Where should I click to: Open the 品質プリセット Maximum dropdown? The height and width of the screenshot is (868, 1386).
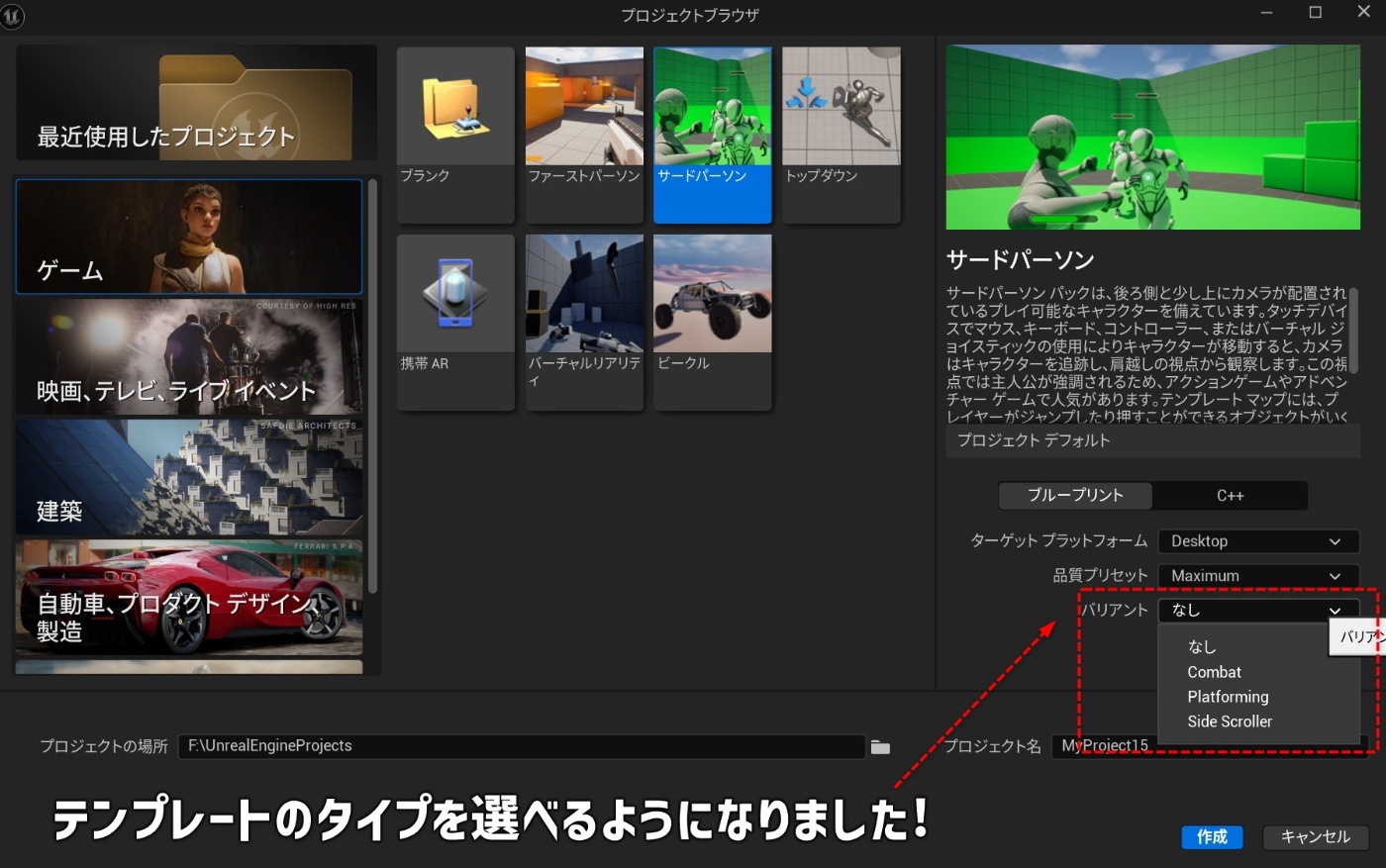pyautogui.click(x=1258, y=576)
